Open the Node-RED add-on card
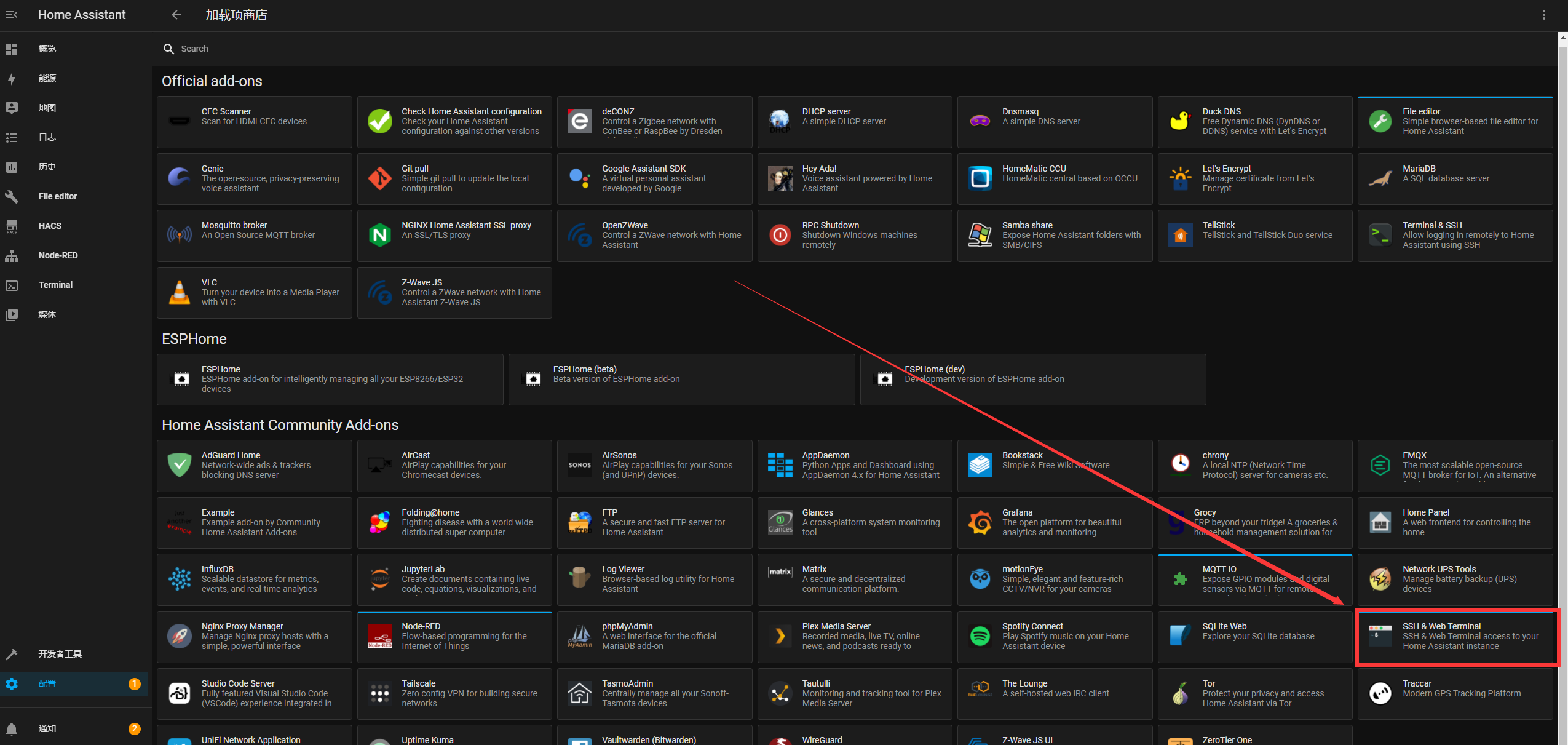 (454, 636)
